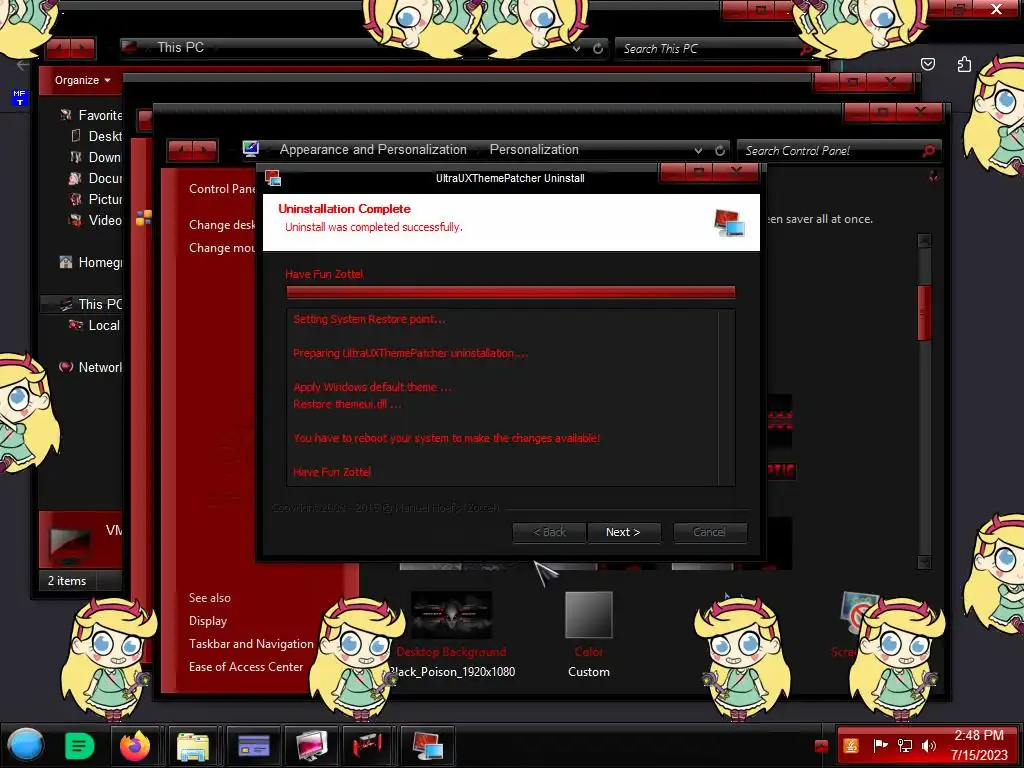Click 'Restore themeui.dll' log line
The width and height of the screenshot is (1024, 768).
347,404
